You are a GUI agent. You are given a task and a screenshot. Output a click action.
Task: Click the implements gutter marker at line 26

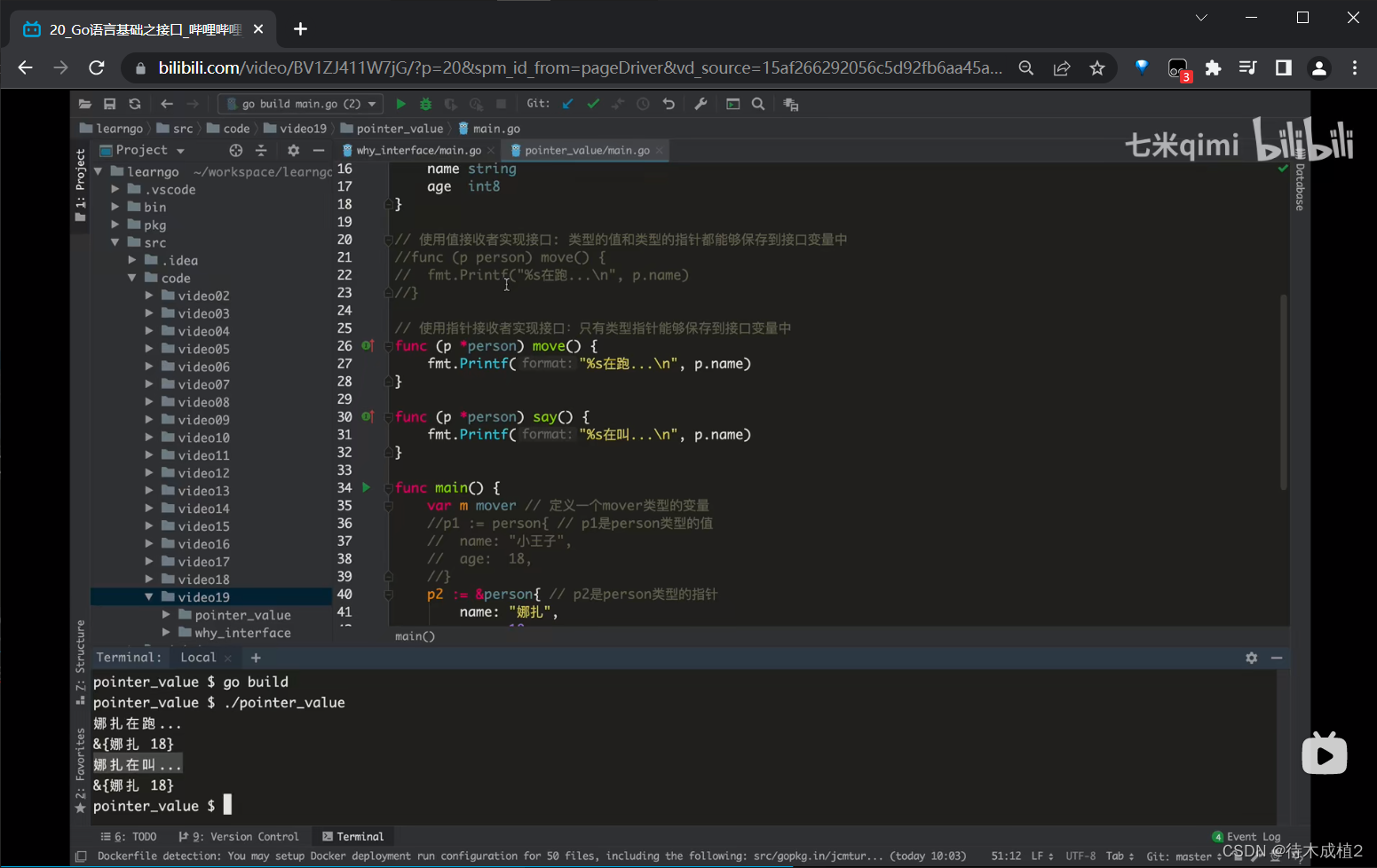[368, 345]
